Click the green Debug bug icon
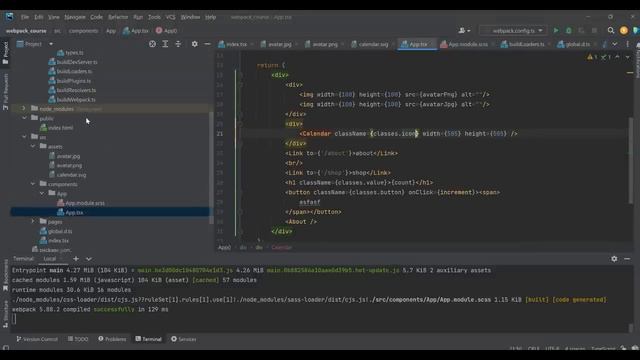Viewport: 640px width, 360px height. (x=569, y=31)
